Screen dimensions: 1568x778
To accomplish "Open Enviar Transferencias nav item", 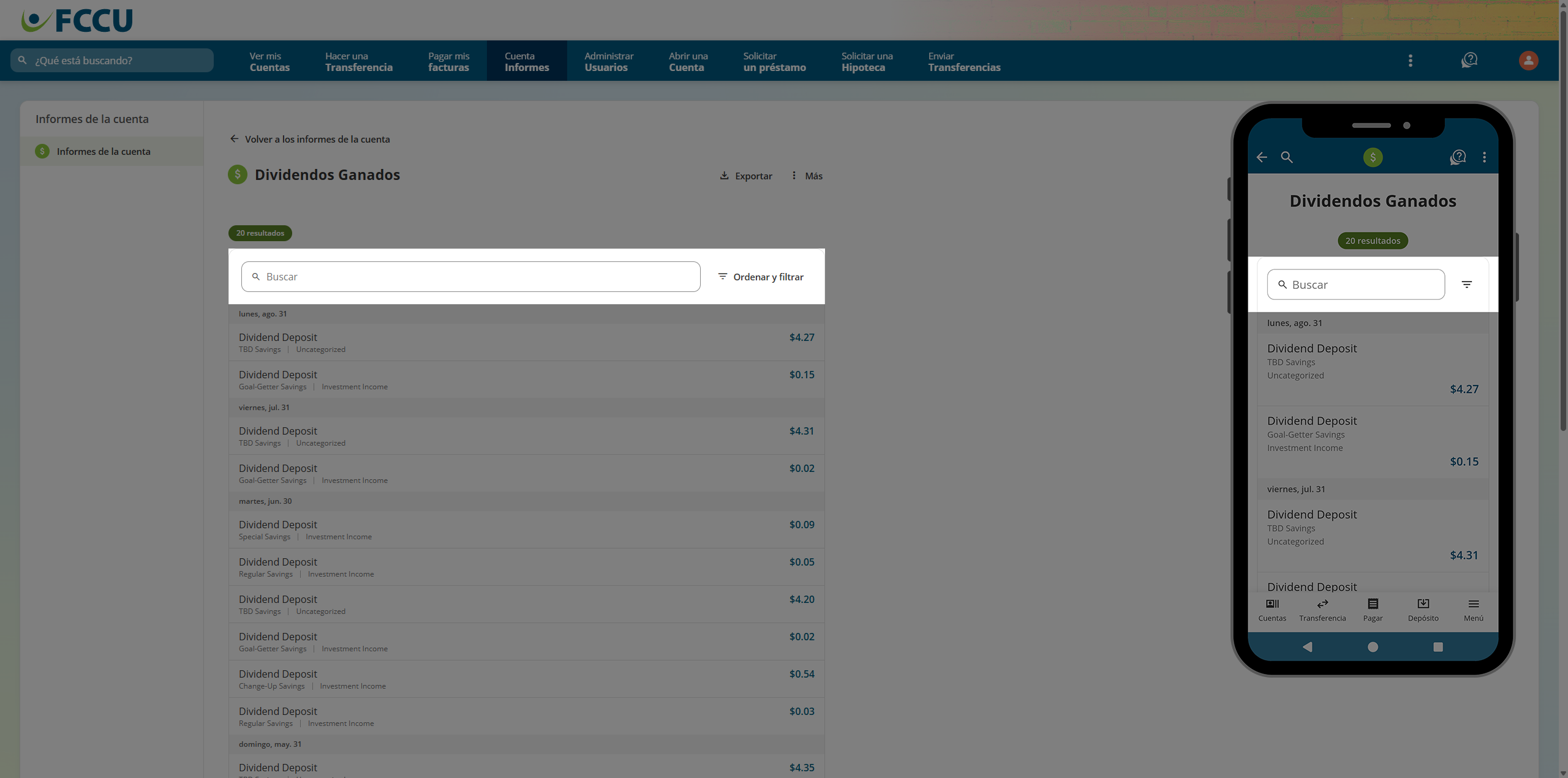I will (x=964, y=61).
